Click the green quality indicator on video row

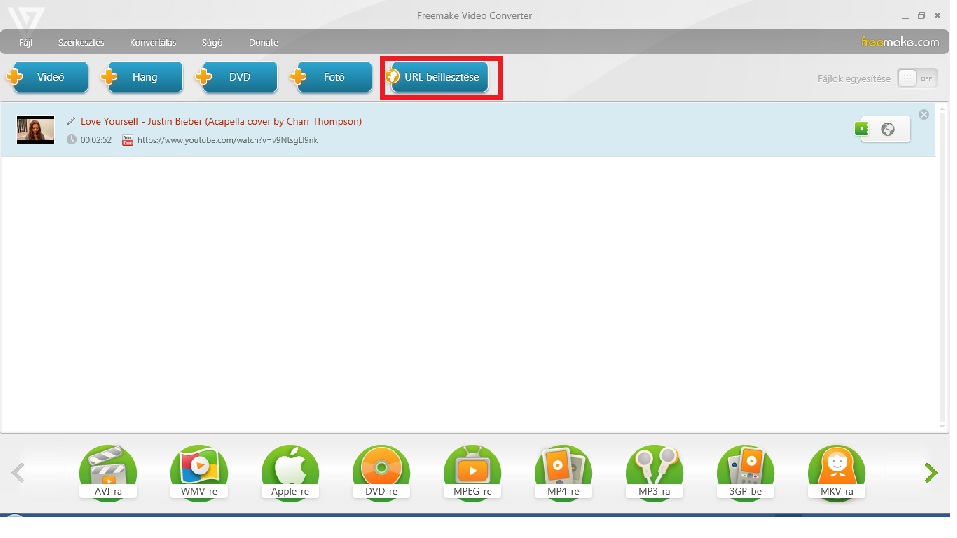pos(861,129)
